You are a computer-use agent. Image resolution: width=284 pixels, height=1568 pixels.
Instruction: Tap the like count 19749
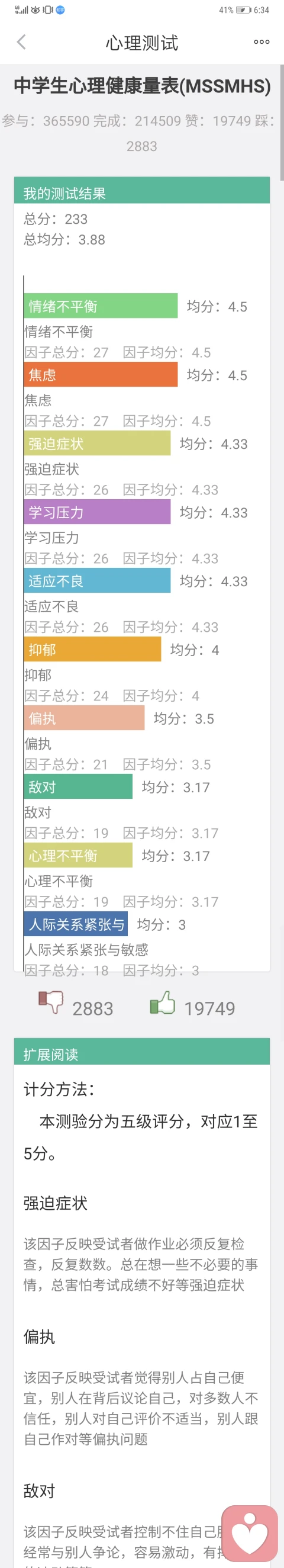click(209, 1008)
